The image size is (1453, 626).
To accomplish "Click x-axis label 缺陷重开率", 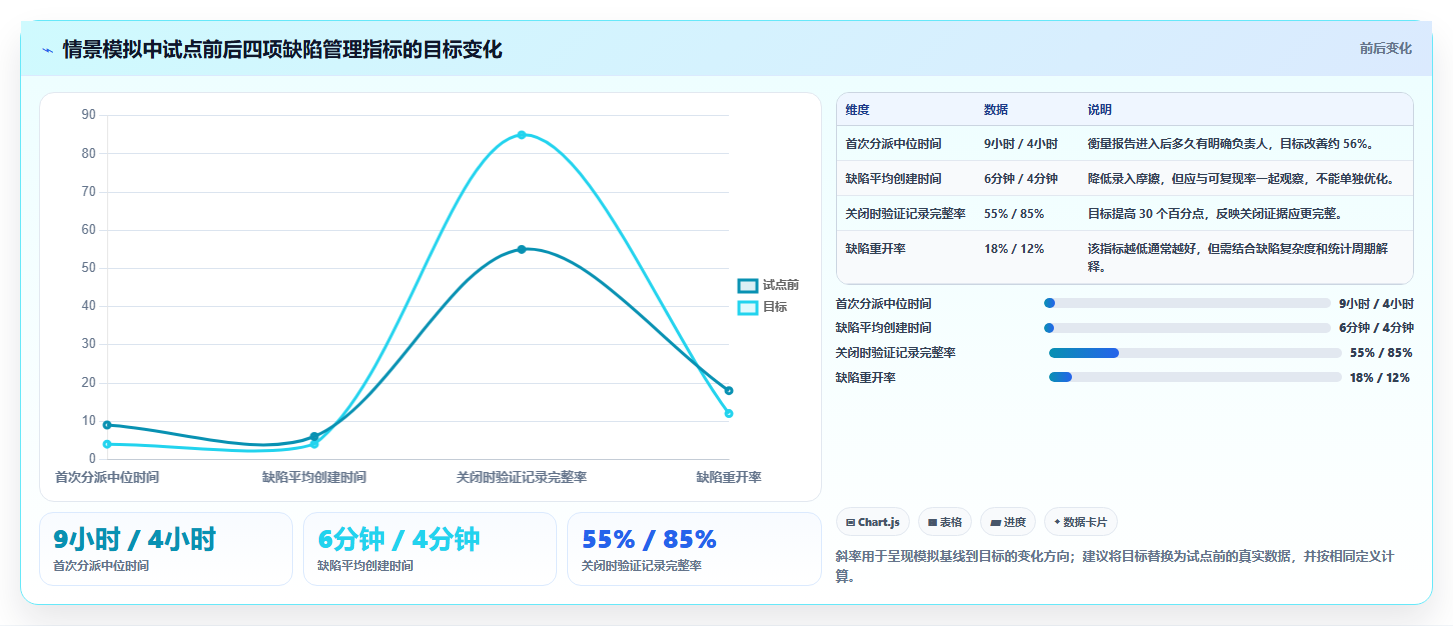I will [729, 478].
